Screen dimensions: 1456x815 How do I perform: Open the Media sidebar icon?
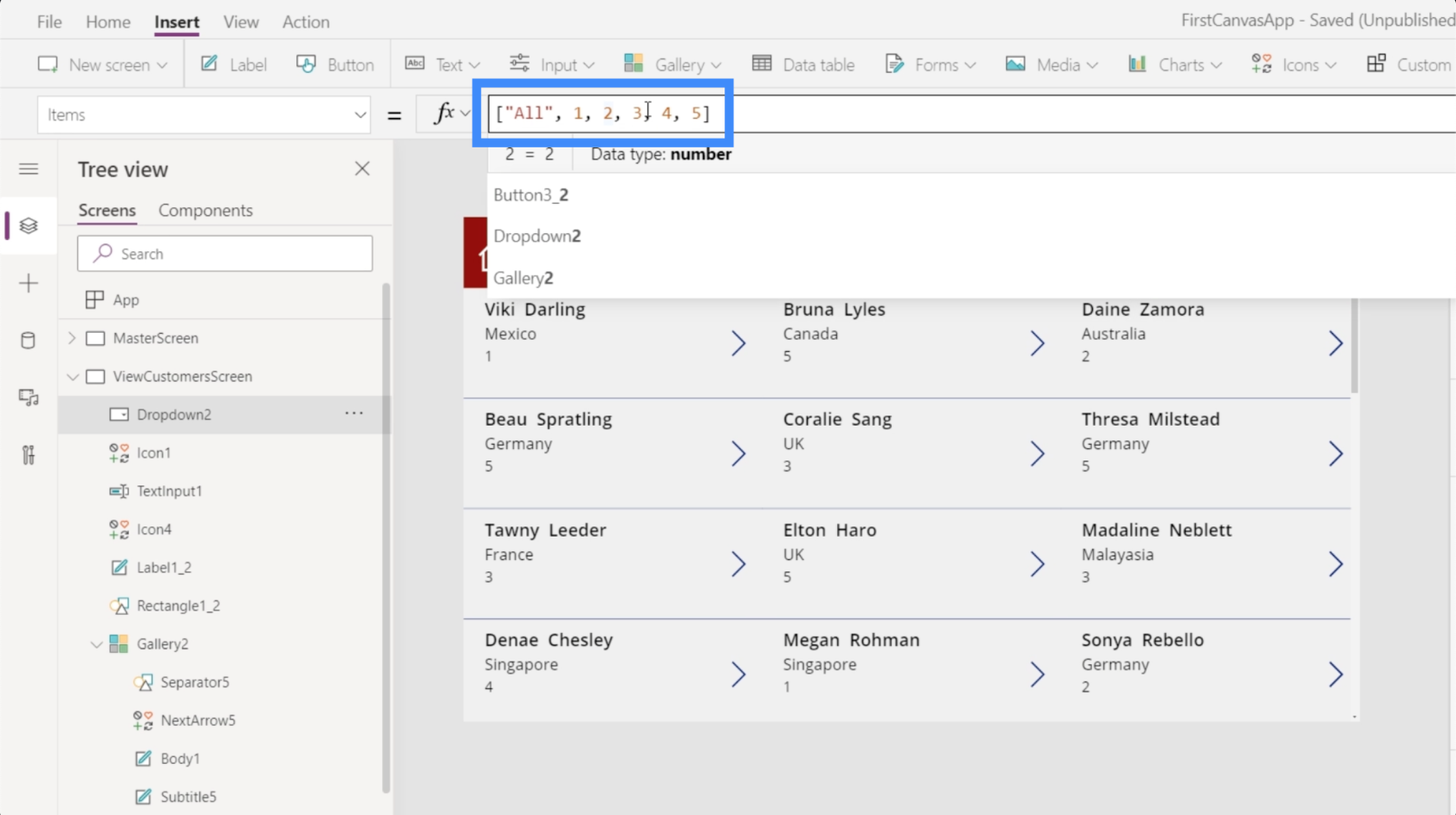point(29,398)
